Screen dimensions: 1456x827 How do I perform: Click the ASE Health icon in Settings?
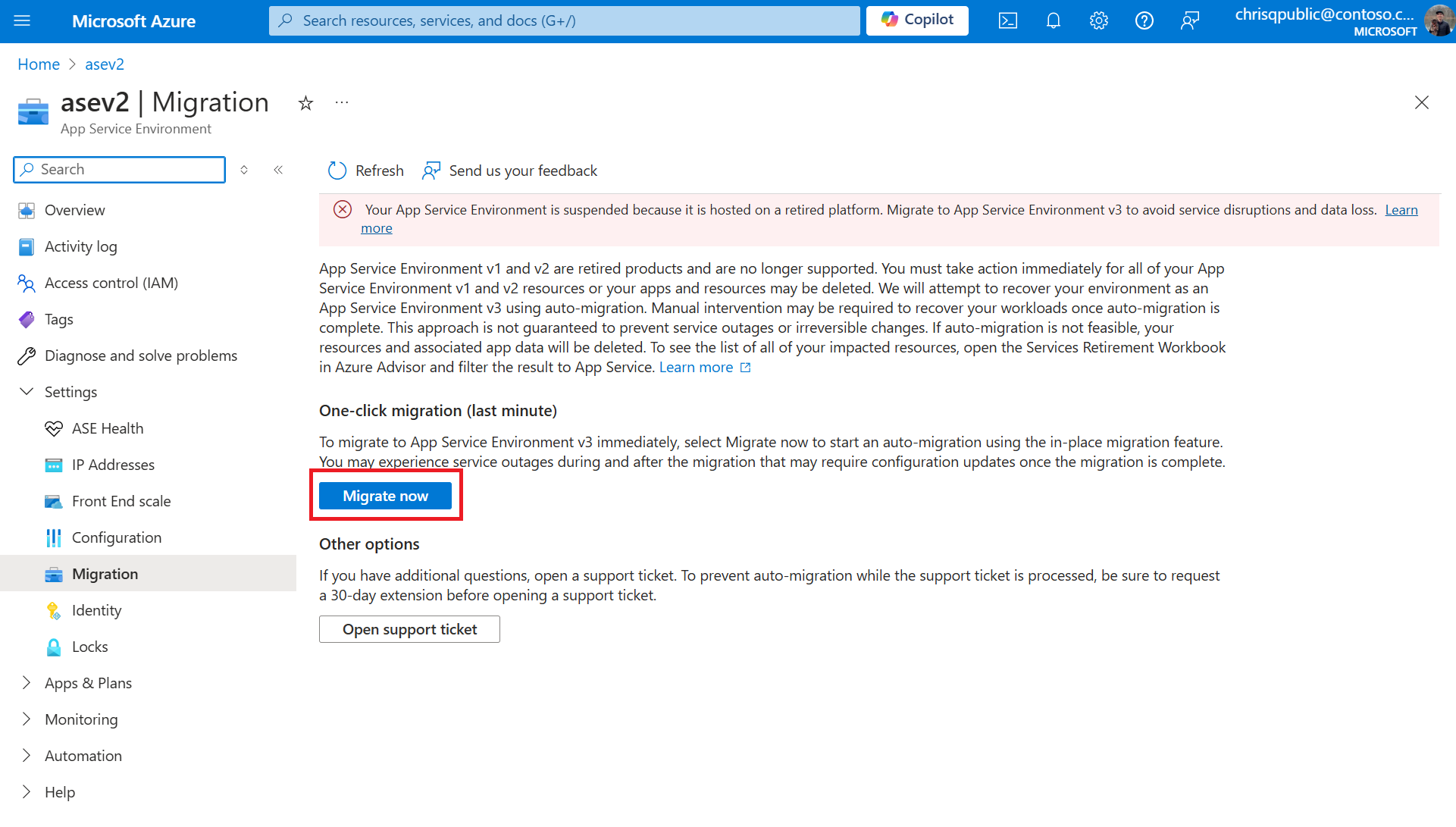point(52,427)
